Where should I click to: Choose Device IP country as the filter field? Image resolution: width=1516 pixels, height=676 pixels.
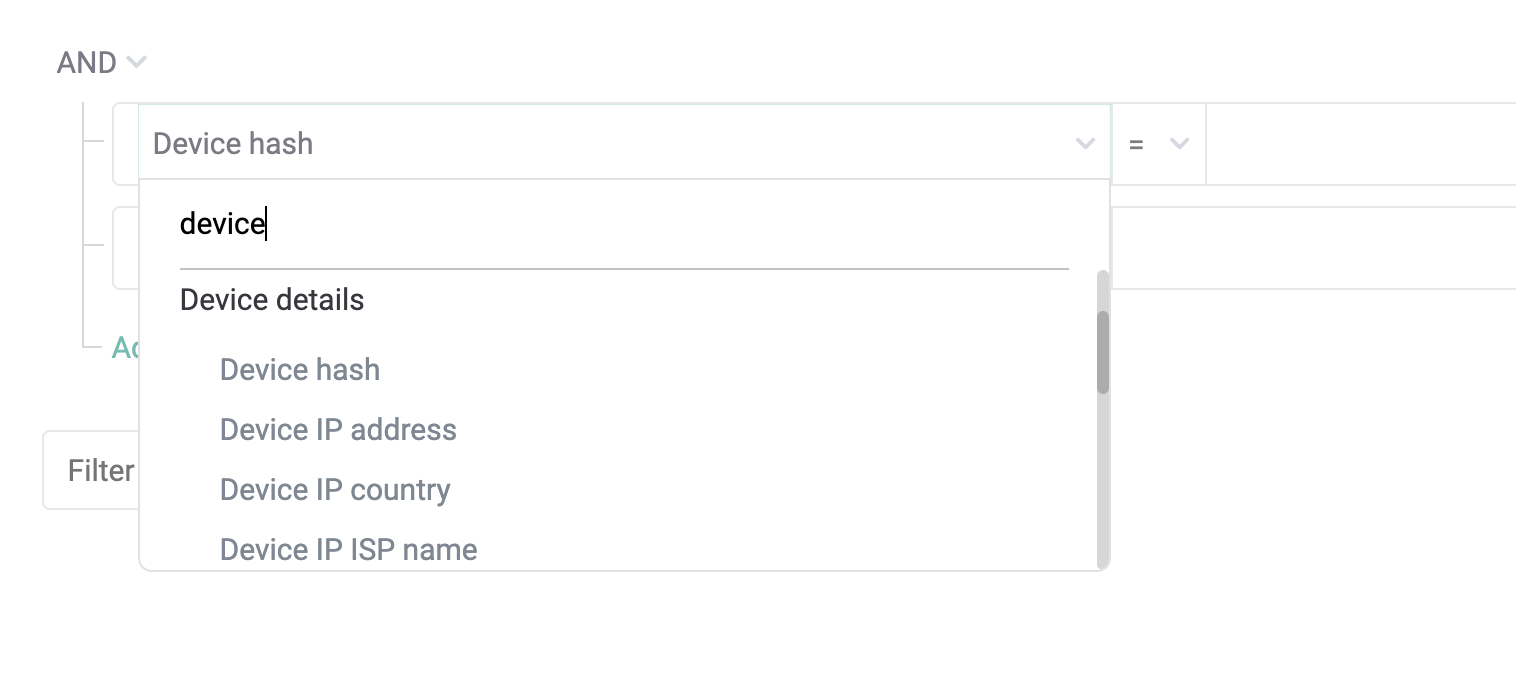pyautogui.click(x=334, y=489)
